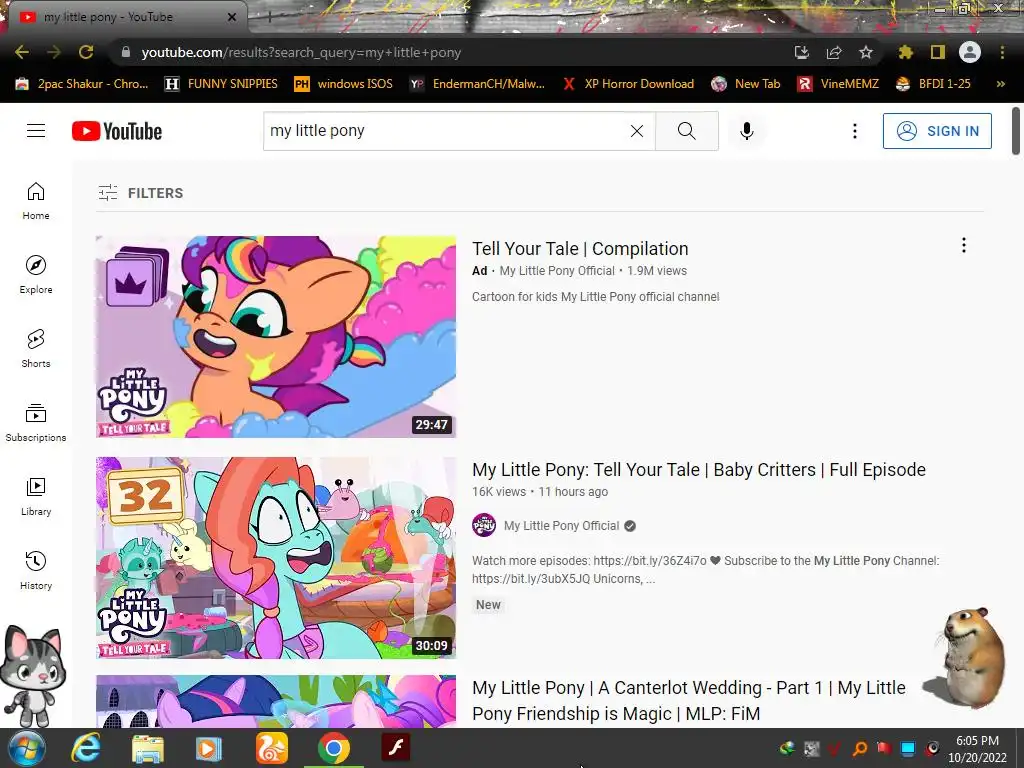Click share page icon in address bar
This screenshot has height=768, width=1024.
coord(834,52)
